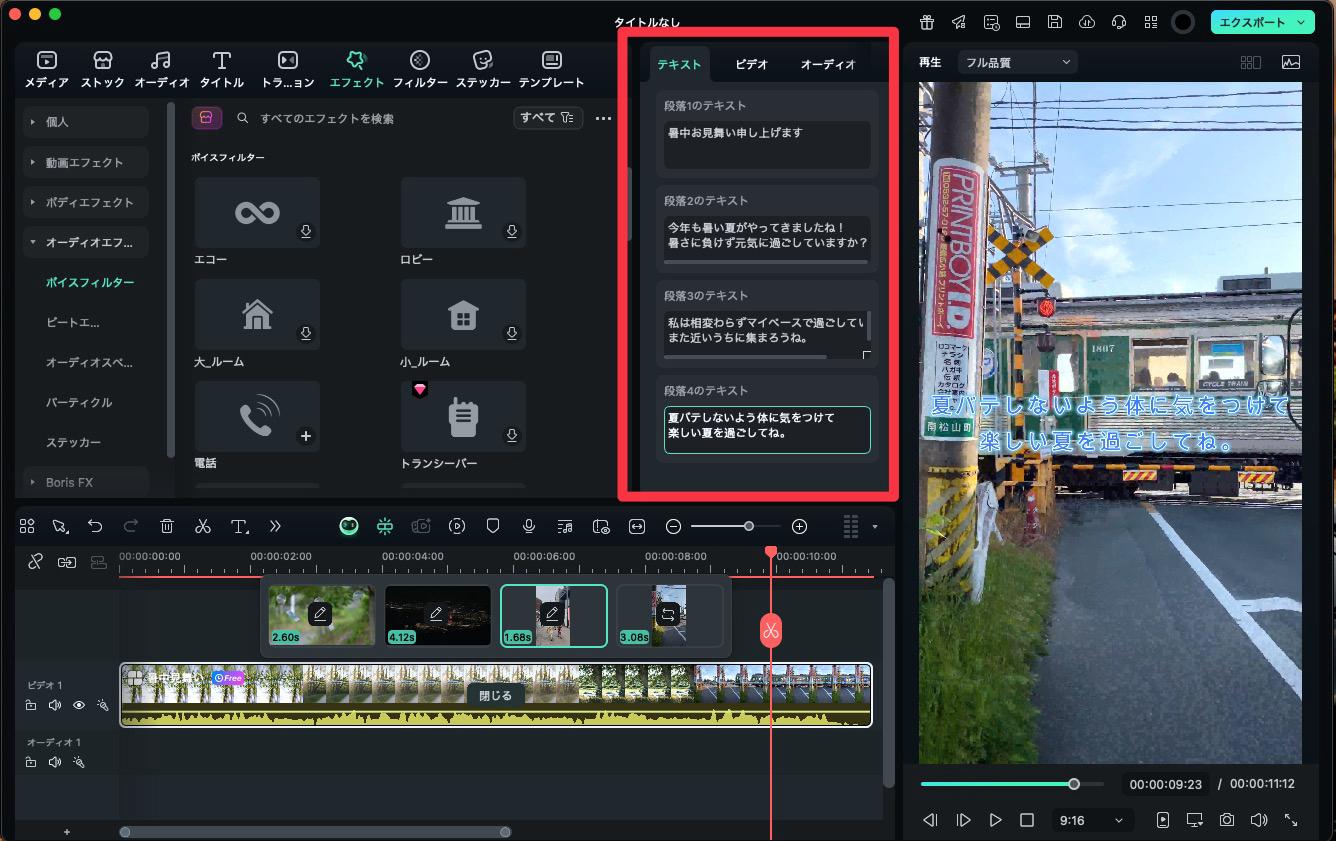Step to previous frame in preview
Screen dimensions: 1336x841
(x=930, y=820)
